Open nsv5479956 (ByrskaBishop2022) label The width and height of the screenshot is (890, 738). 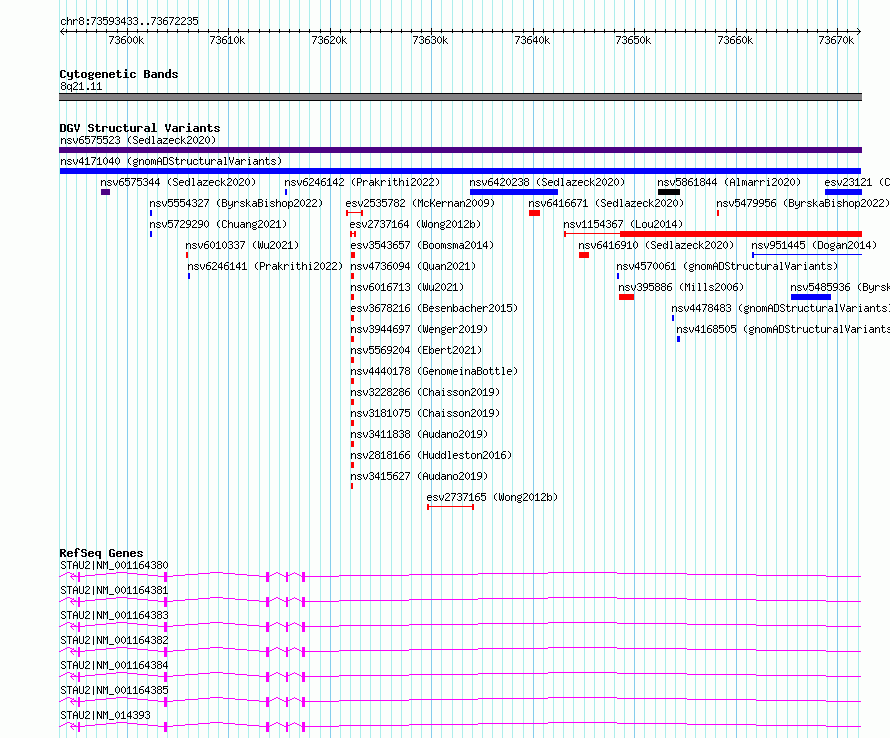point(803,203)
